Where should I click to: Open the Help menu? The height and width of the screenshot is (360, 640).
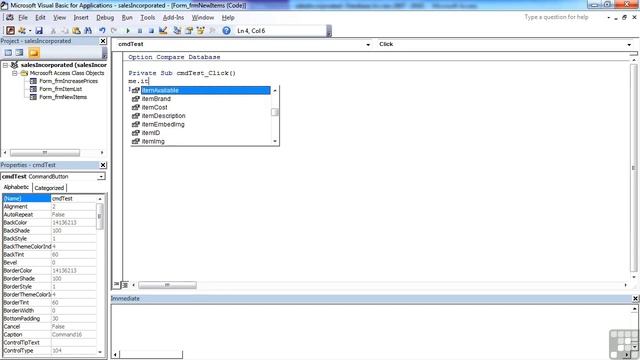click(x=228, y=18)
